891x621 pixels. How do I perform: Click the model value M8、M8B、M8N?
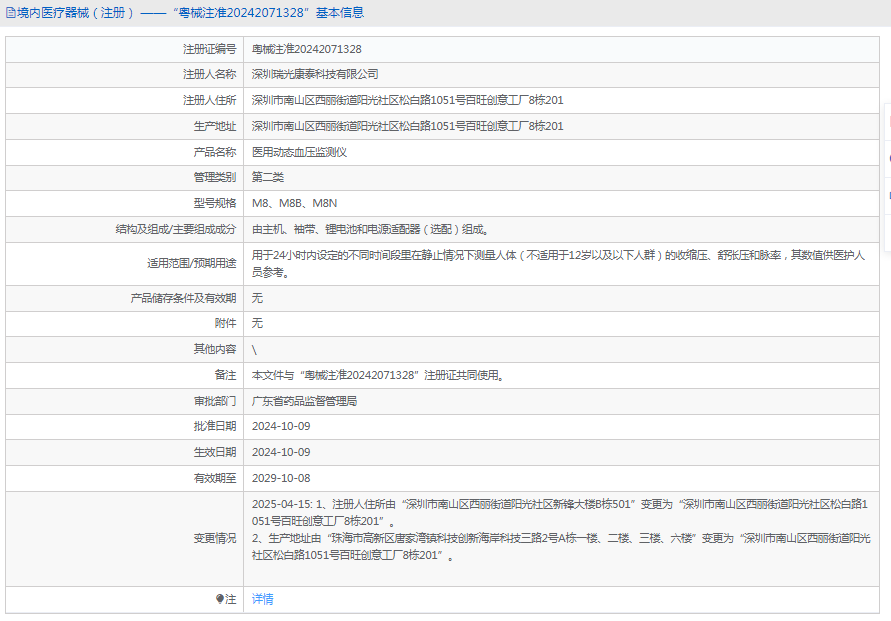click(x=294, y=203)
